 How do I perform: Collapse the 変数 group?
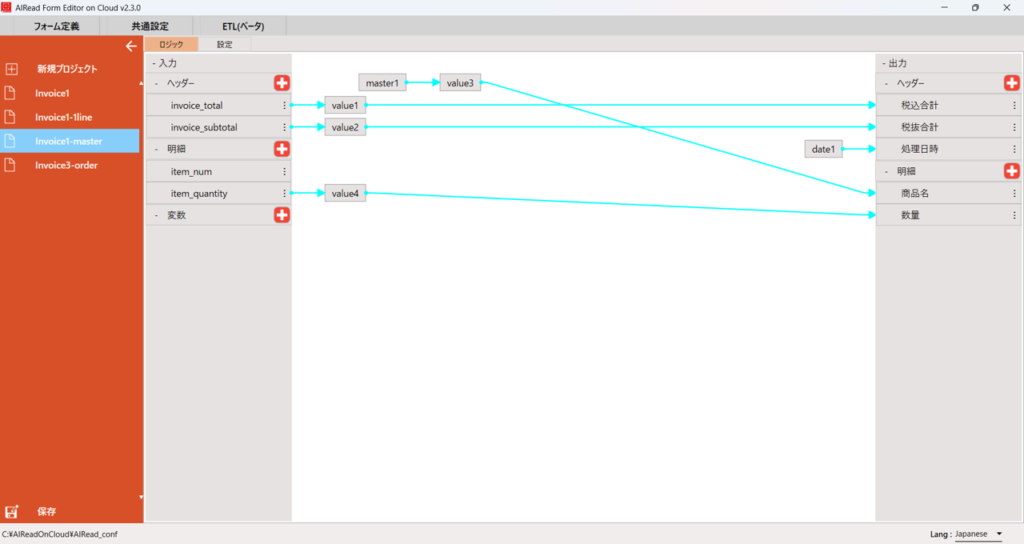[x=155, y=215]
